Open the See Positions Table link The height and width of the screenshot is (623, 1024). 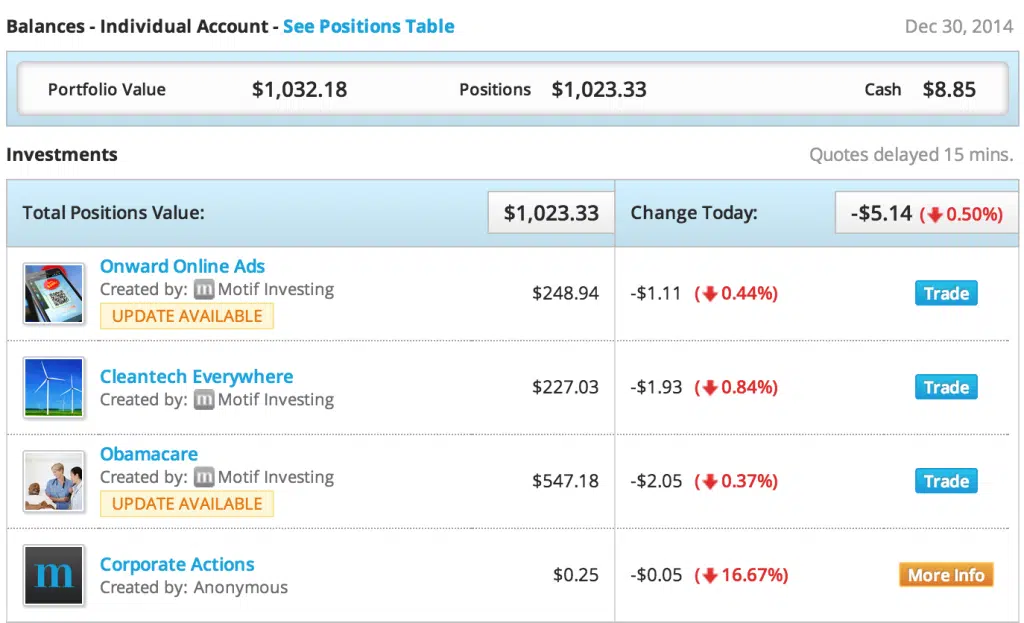pos(368,26)
